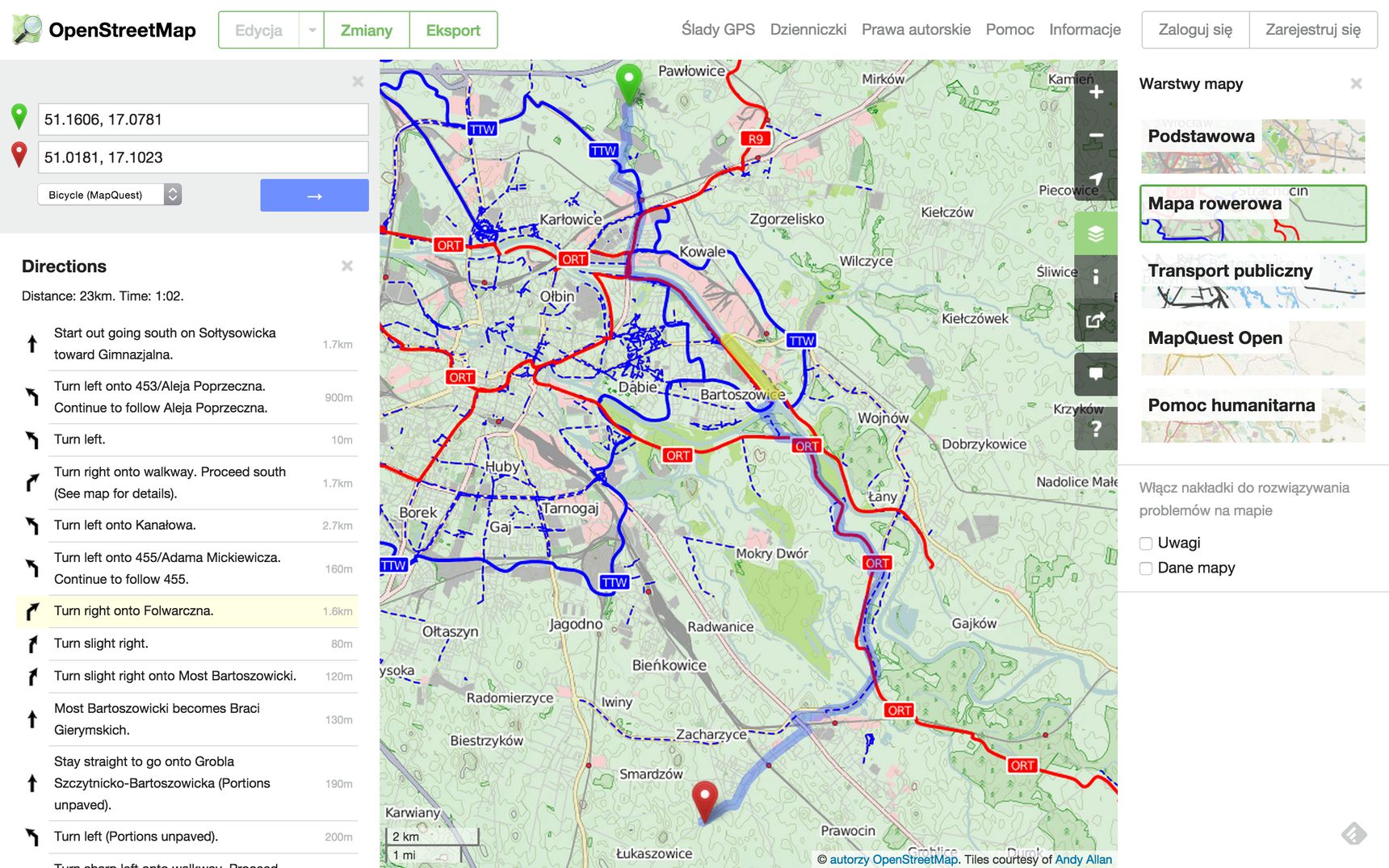Click the green start marker on the map
1389x868 pixels.
pos(628,82)
